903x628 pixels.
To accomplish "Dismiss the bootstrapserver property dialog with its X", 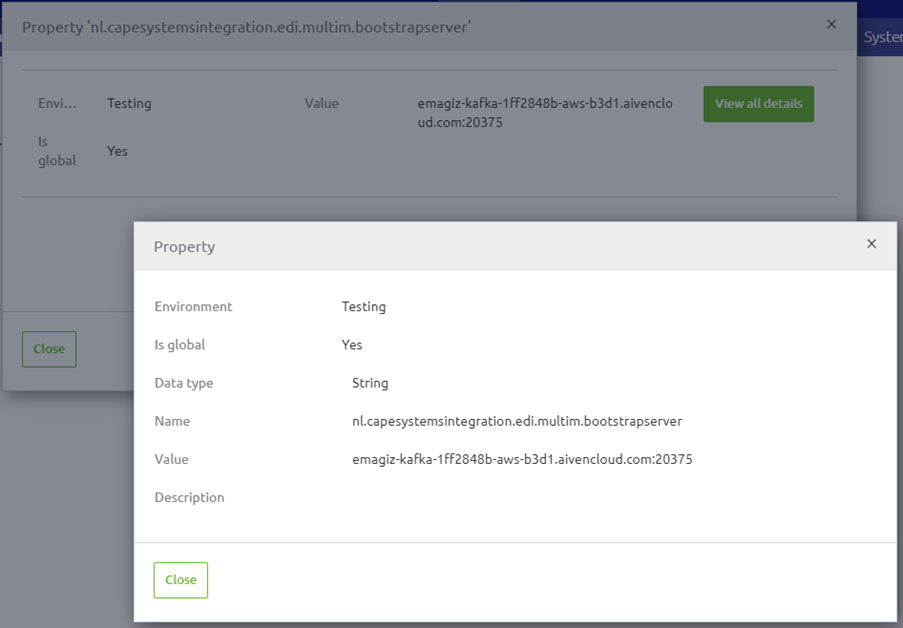I will point(831,24).
